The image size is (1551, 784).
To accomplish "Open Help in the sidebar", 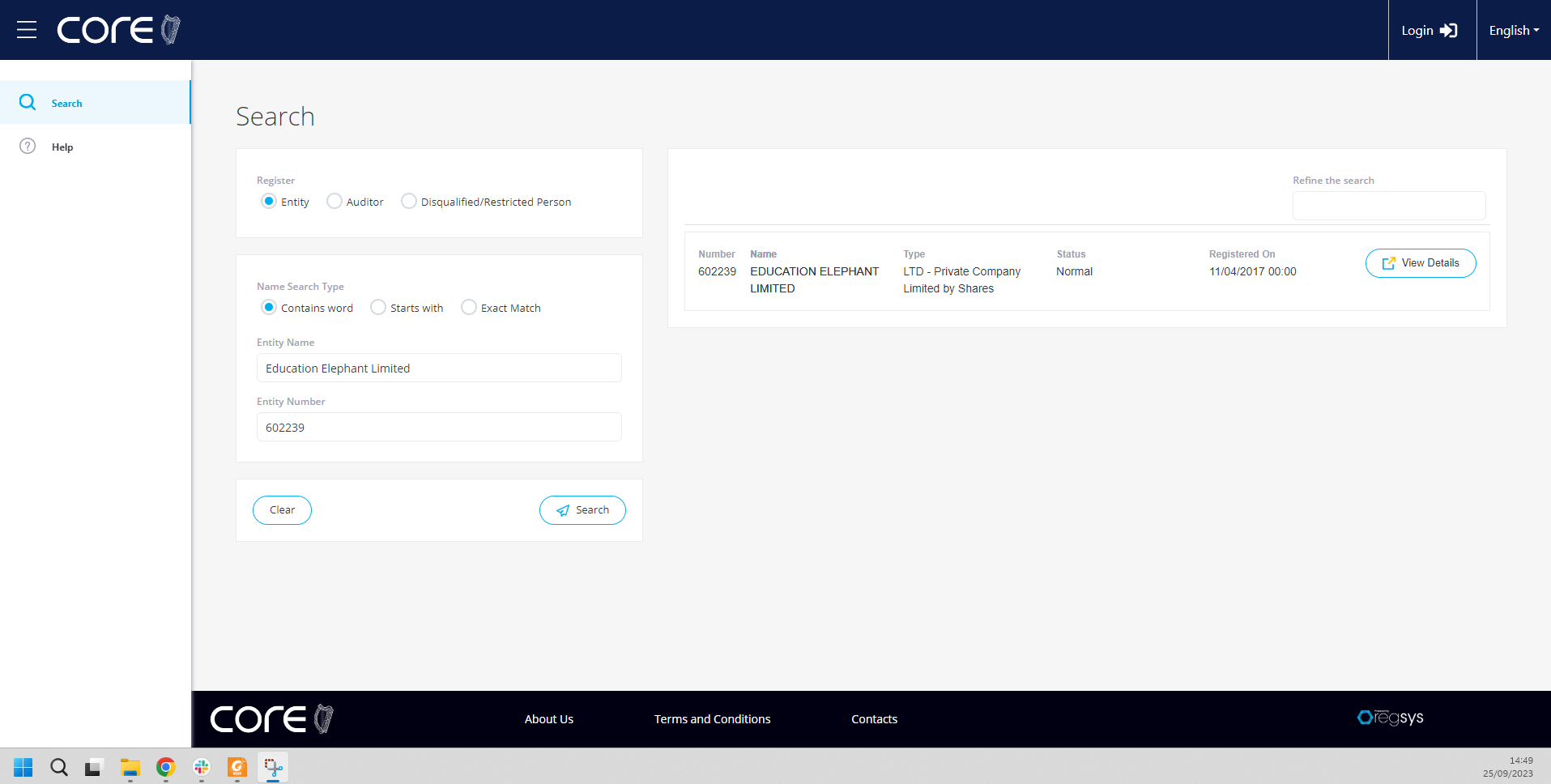I will coord(95,147).
